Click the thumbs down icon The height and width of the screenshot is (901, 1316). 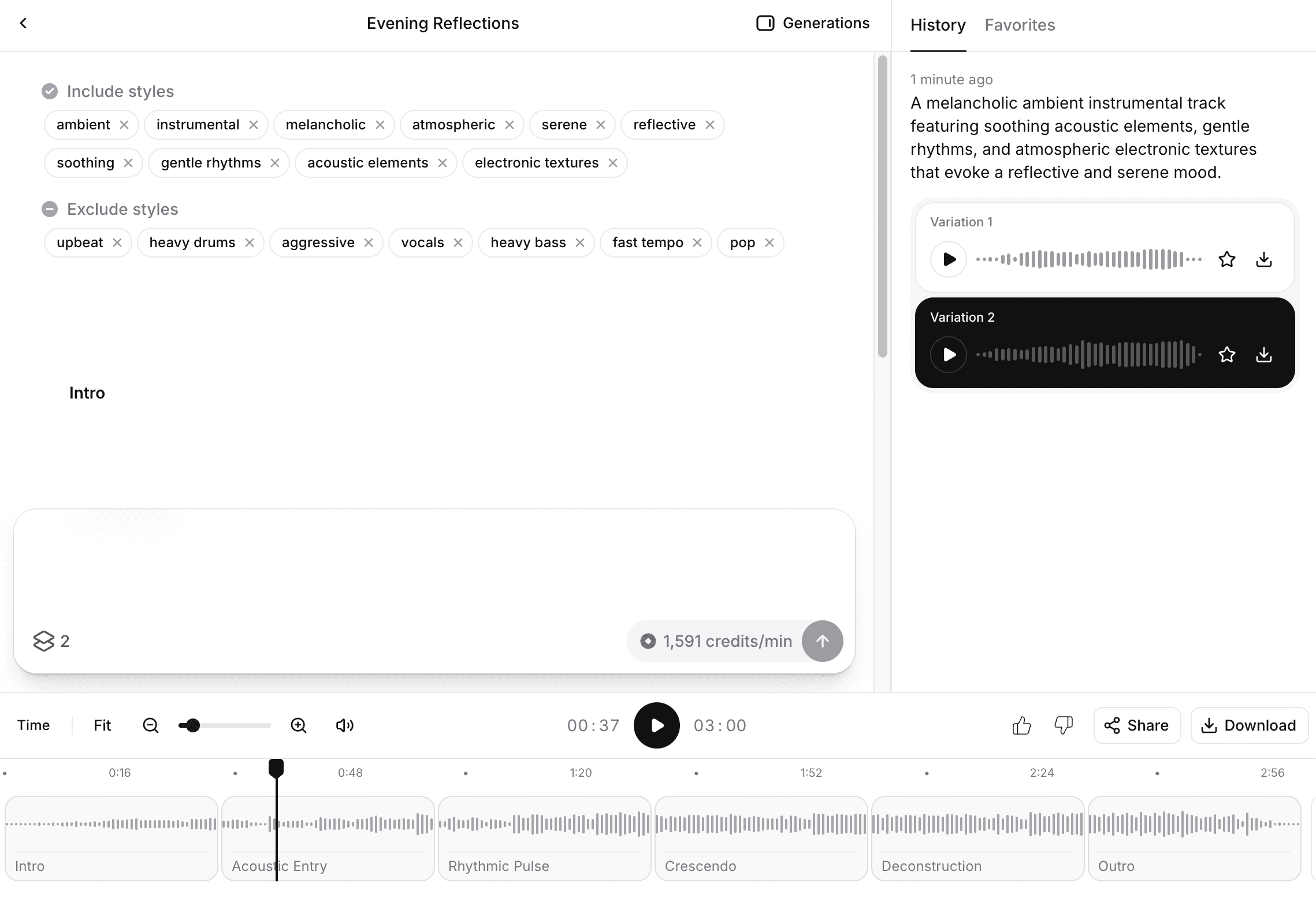(x=1063, y=725)
